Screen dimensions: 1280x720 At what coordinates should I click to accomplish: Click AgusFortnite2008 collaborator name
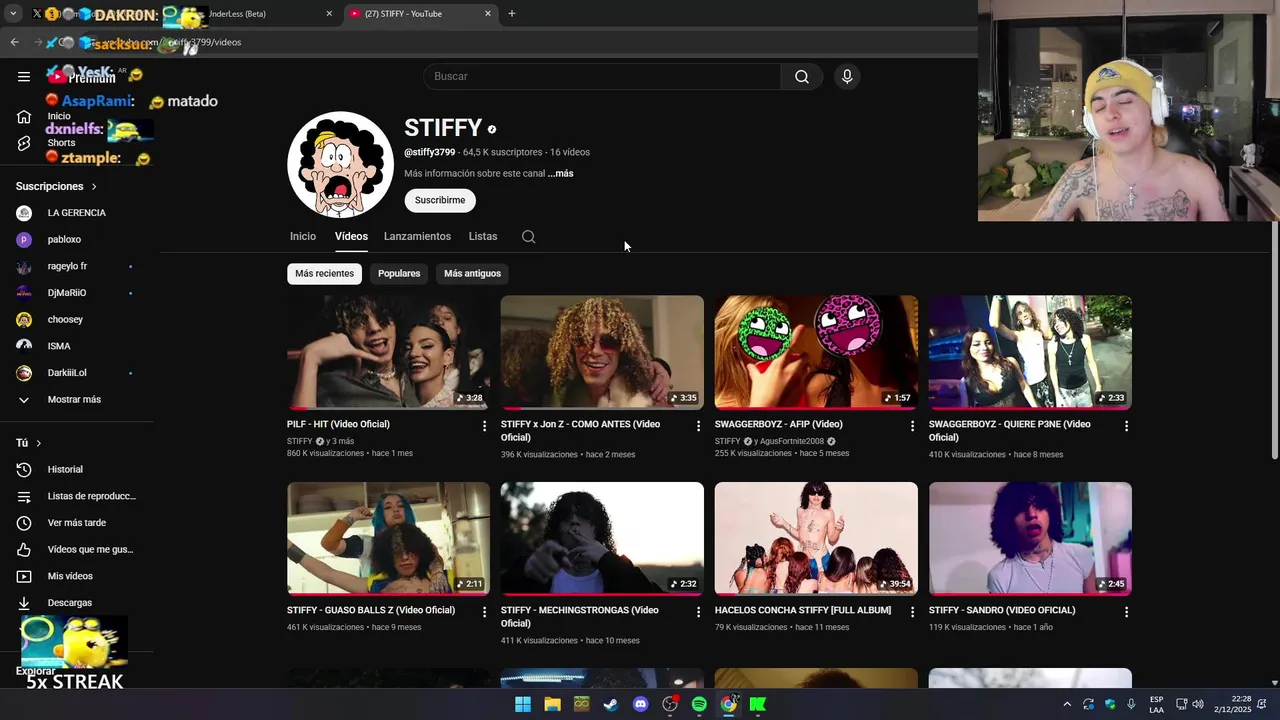[792, 442]
